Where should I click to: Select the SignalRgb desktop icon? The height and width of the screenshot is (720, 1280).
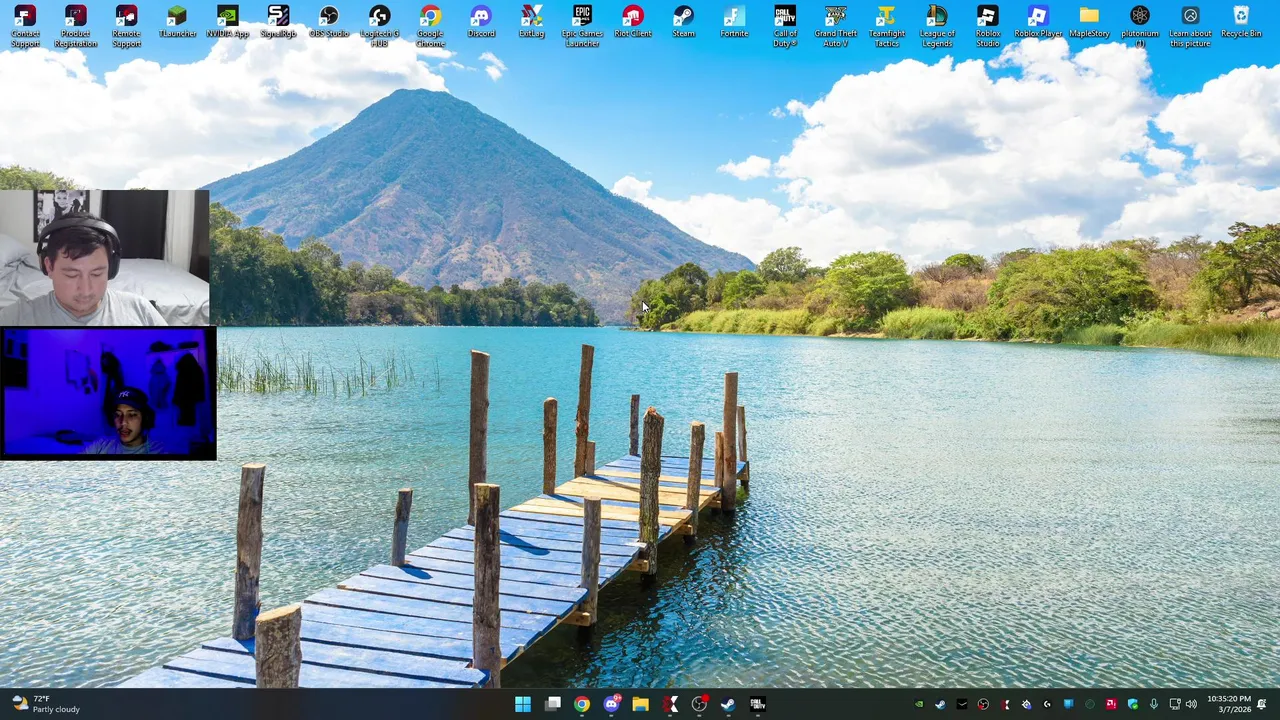[x=278, y=22]
